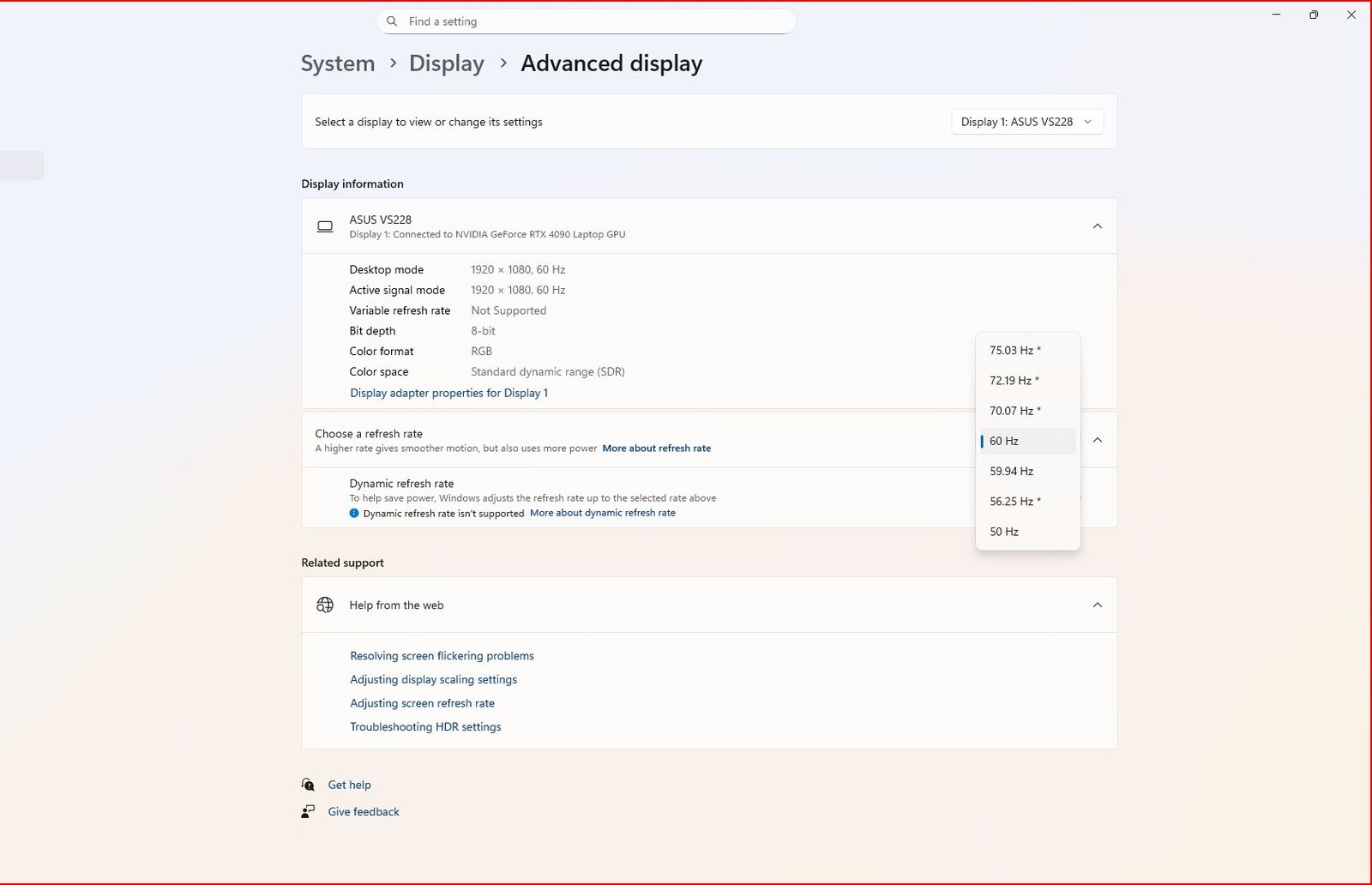Click the search magnifier icon
Image resolution: width=1372 pixels, height=885 pixels.
click(392, 21)
